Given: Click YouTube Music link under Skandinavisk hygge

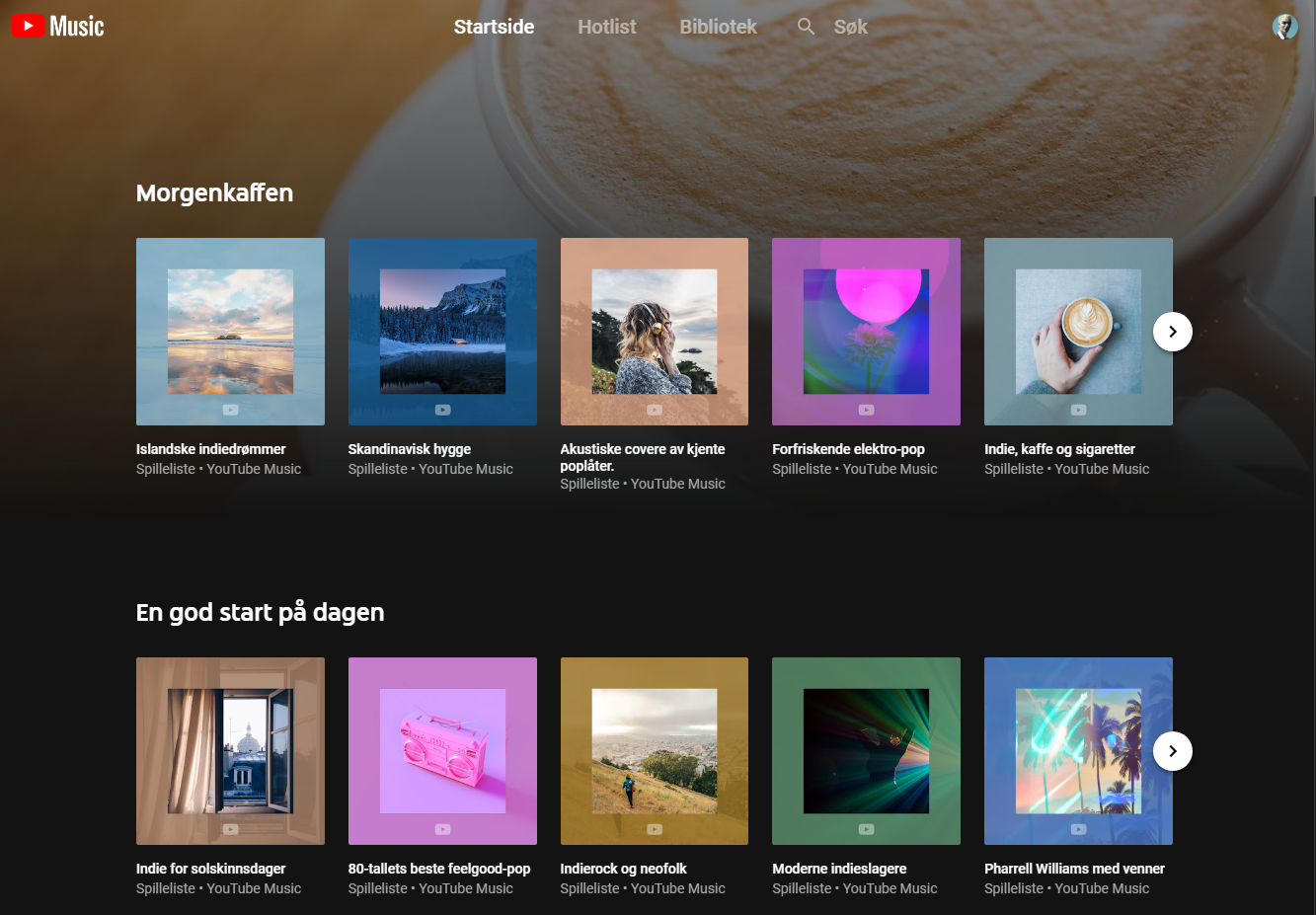Looking at the screenshot, I should click(466, 470).
